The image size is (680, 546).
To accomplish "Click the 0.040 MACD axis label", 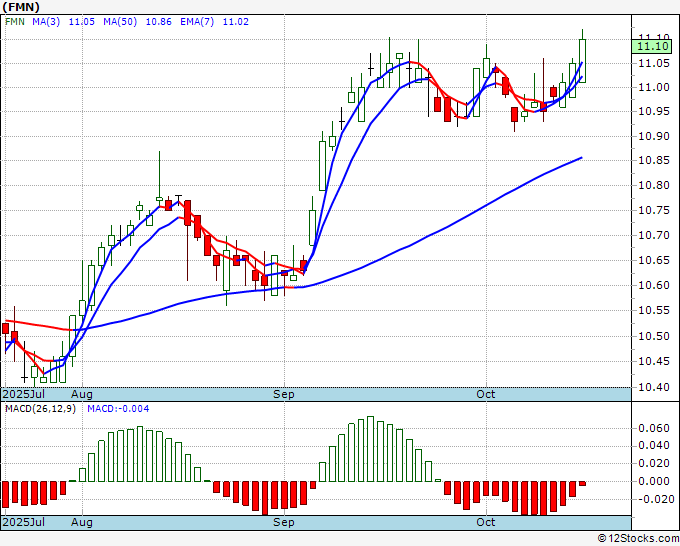I will click(x=654, y=445).
